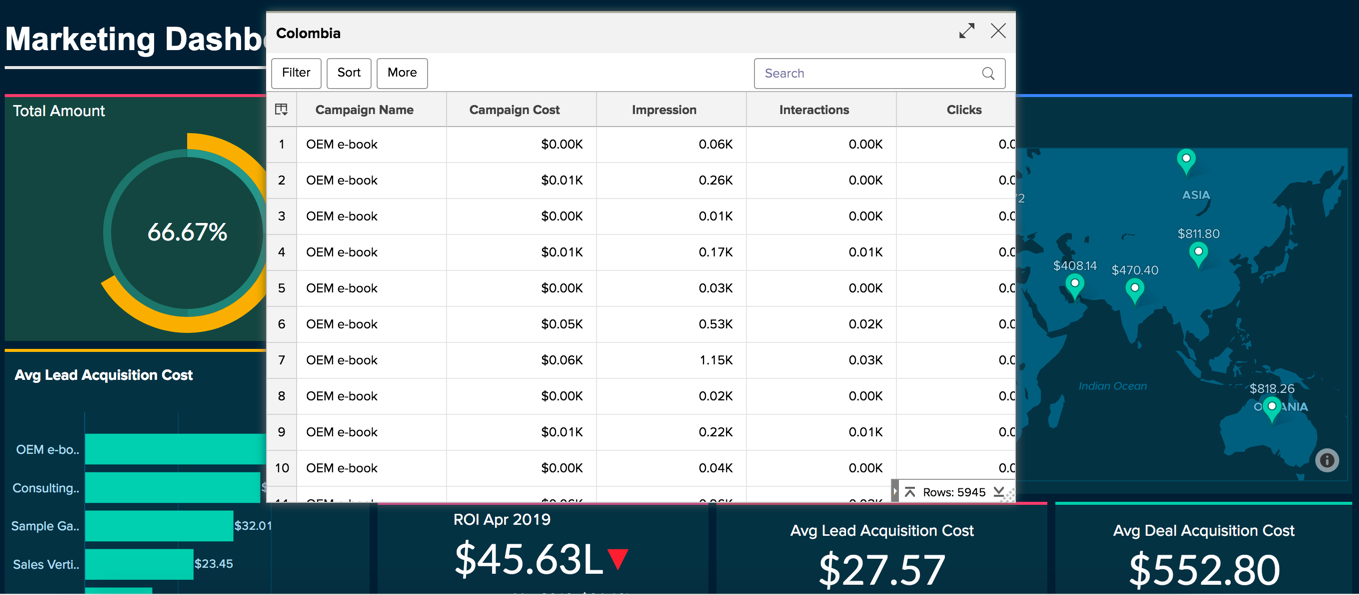The image size is (1359, 595).
Task: Open the Filter options
Action: (296, 73)
